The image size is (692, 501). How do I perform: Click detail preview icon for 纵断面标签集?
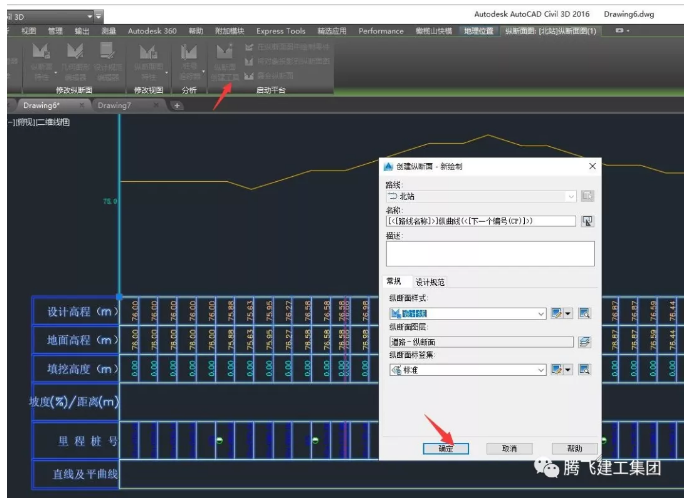[x=584, y=369]
